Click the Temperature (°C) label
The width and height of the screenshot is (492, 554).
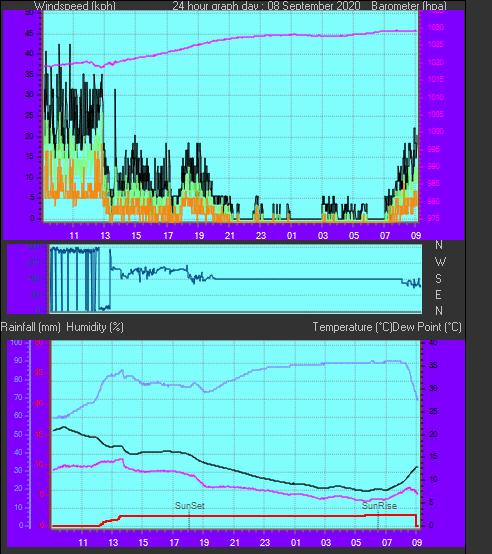pos(352,327)
